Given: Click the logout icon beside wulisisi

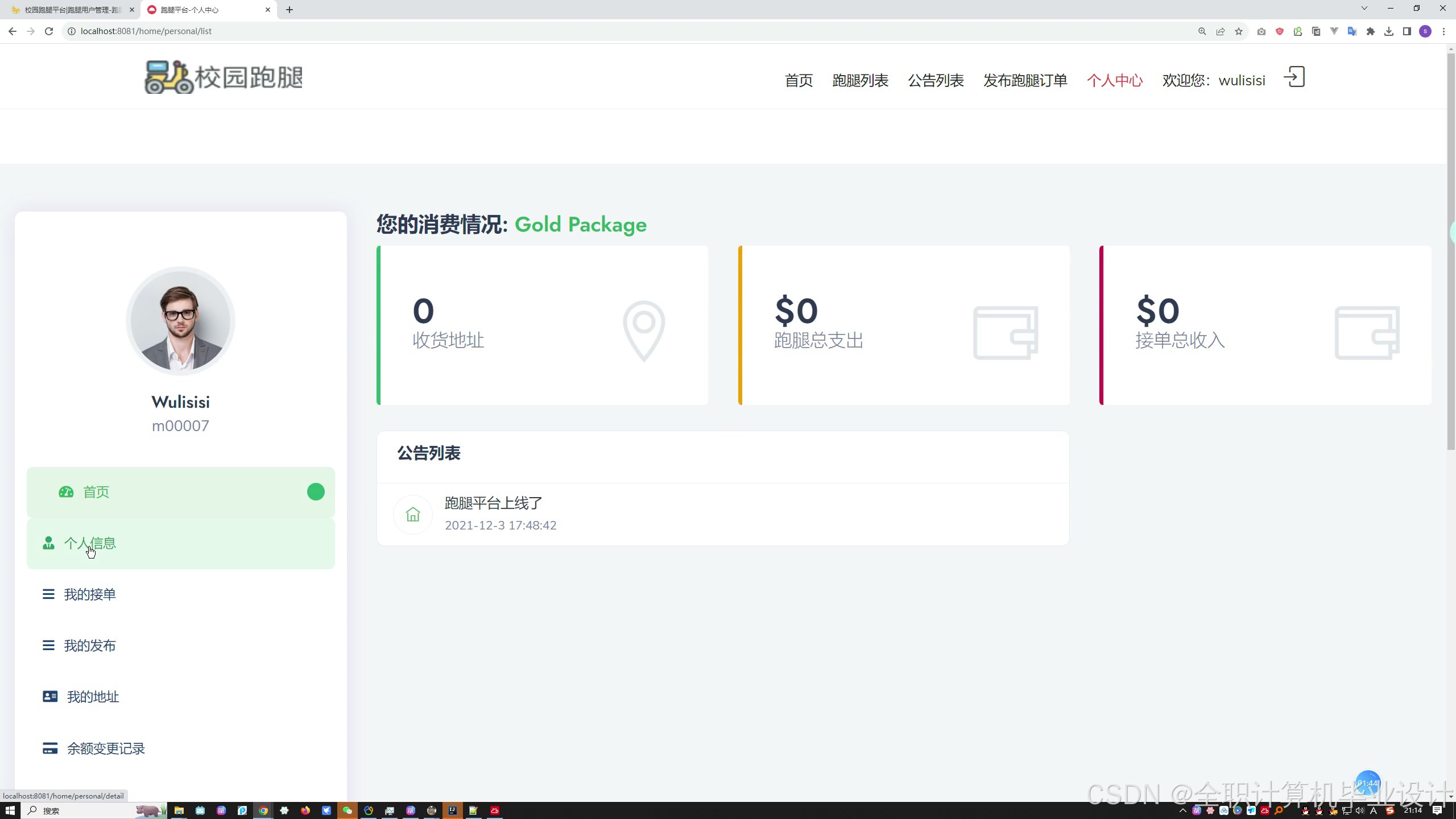Looking at the screenshot, I should [x=1294, y=77].
